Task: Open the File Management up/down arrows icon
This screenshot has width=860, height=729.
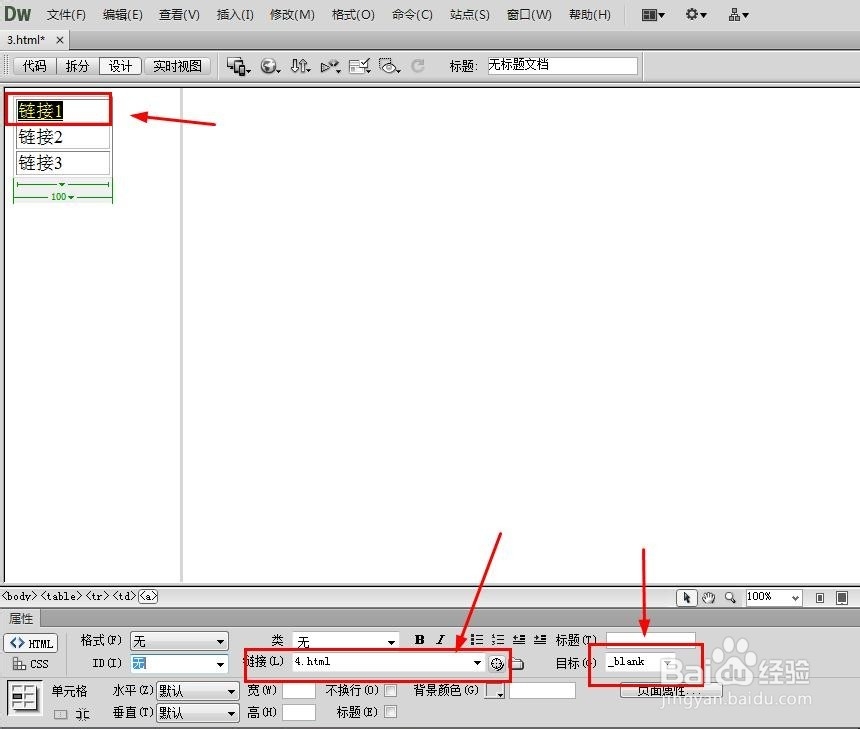Action: pyautogui.click(x=300, y=66)
